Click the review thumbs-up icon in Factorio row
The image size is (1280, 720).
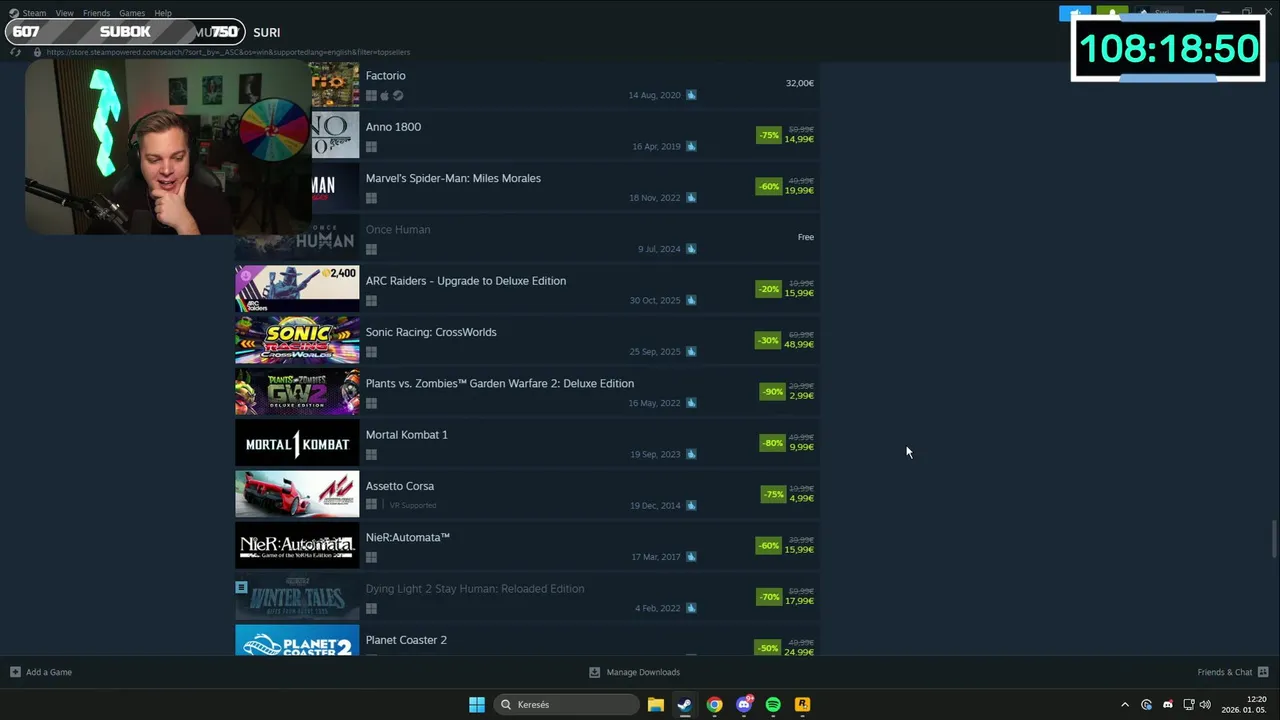[691, 95]
